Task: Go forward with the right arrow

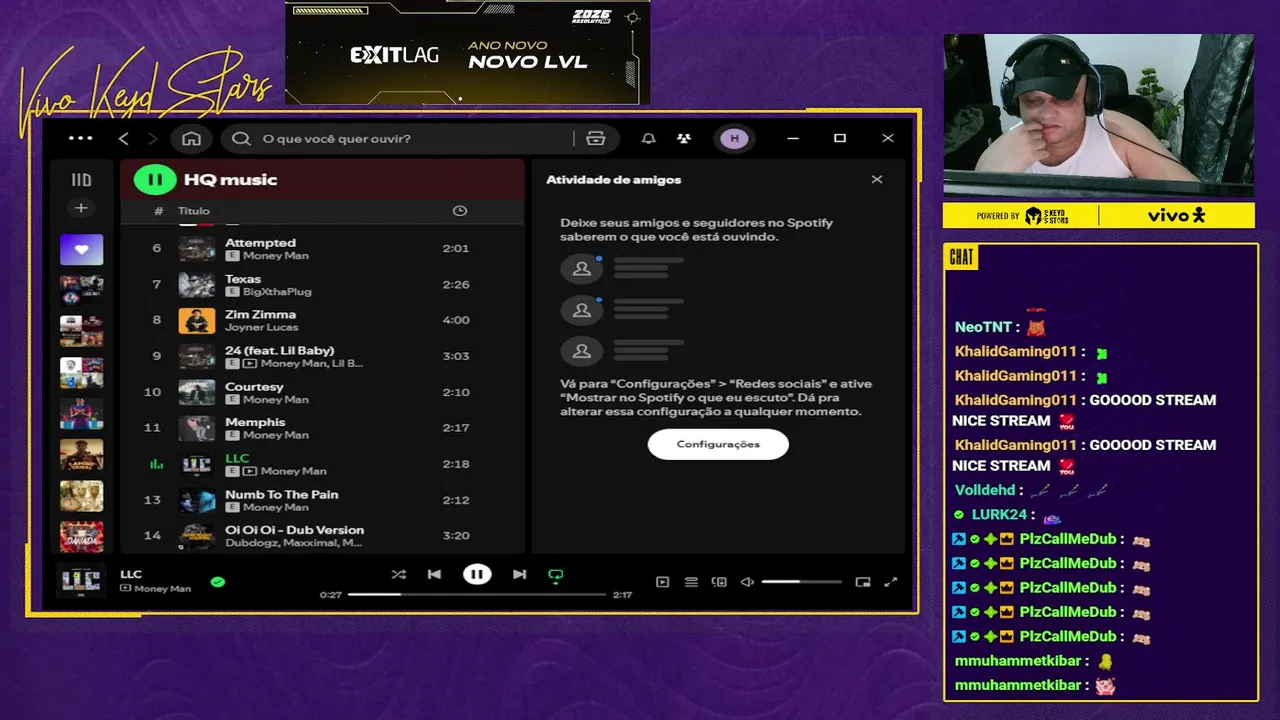Action: click(152, 139)
